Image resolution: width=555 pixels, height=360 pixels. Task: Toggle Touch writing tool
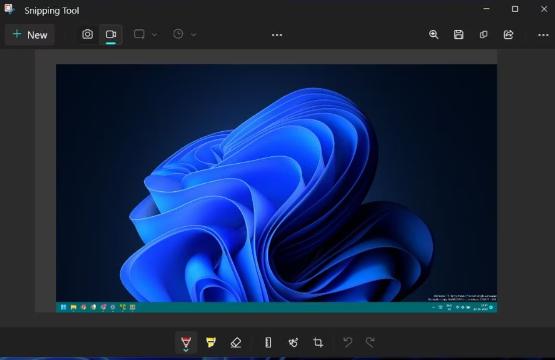[293, 342]
